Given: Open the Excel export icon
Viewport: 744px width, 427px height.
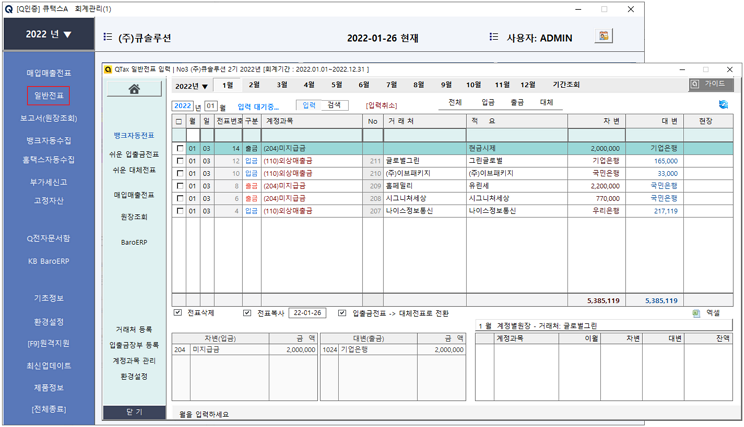Looking at the screenshot, I should 697,313.
